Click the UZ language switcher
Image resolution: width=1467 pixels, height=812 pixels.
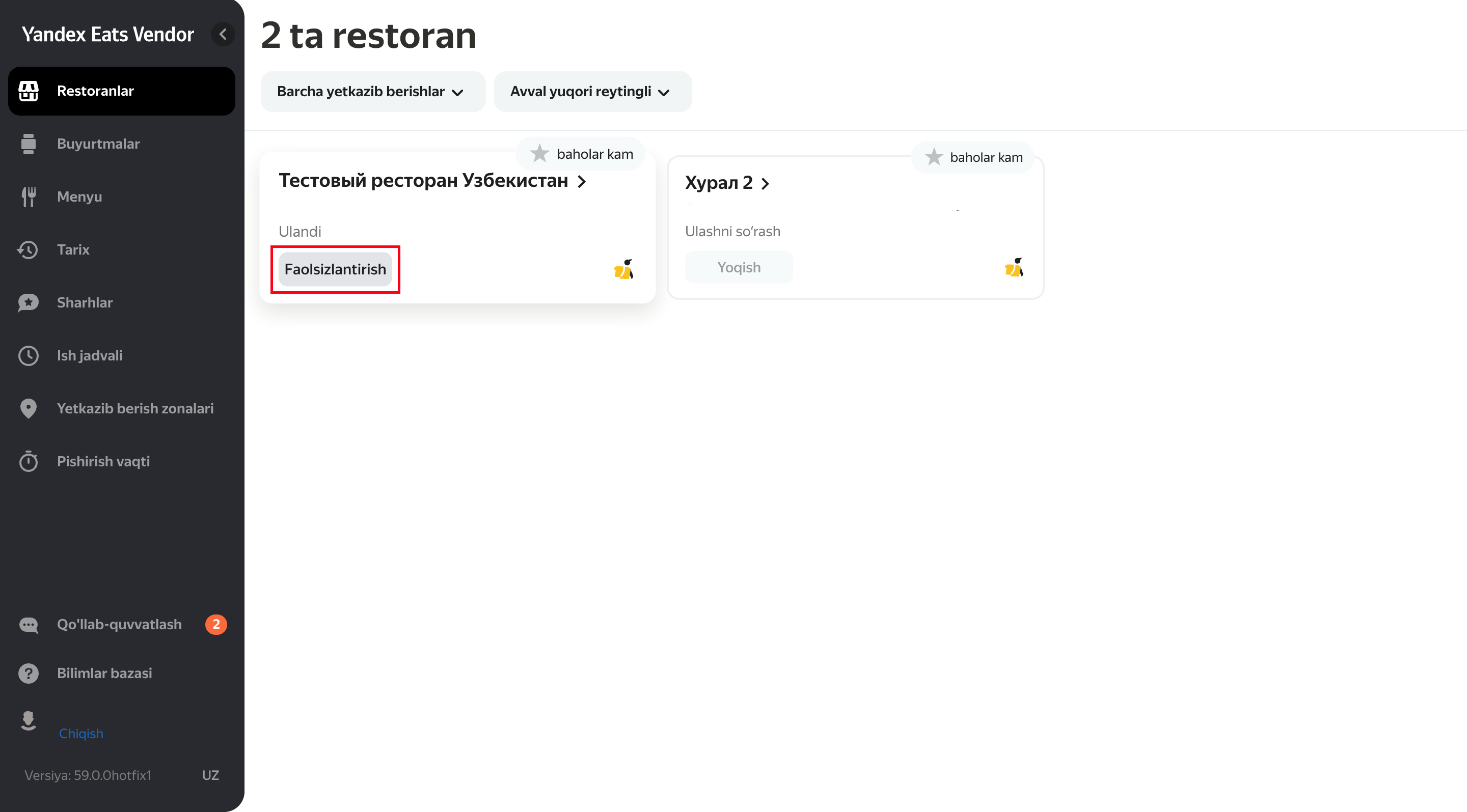[x=211, y=775]
